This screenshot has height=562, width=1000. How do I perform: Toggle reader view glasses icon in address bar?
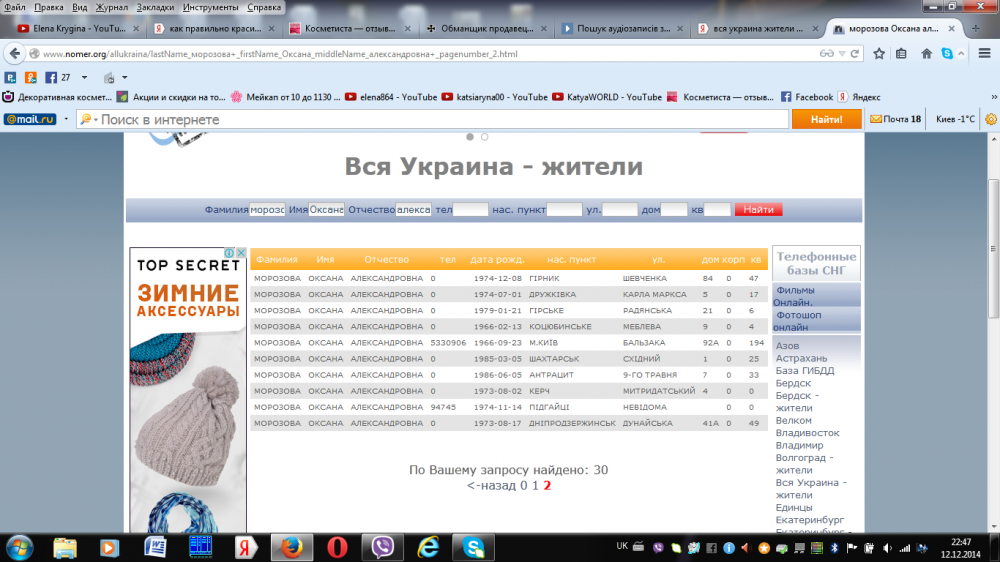[827, 54]
